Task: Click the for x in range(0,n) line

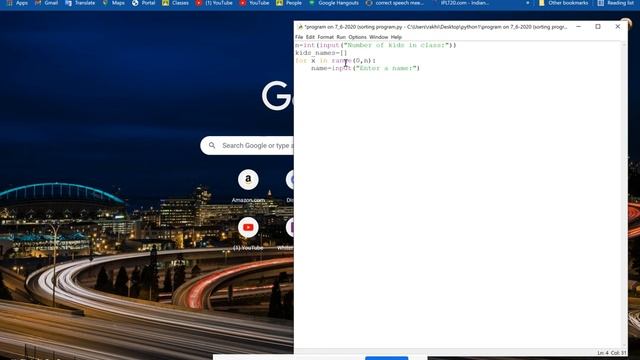Action: coord(336,60)
